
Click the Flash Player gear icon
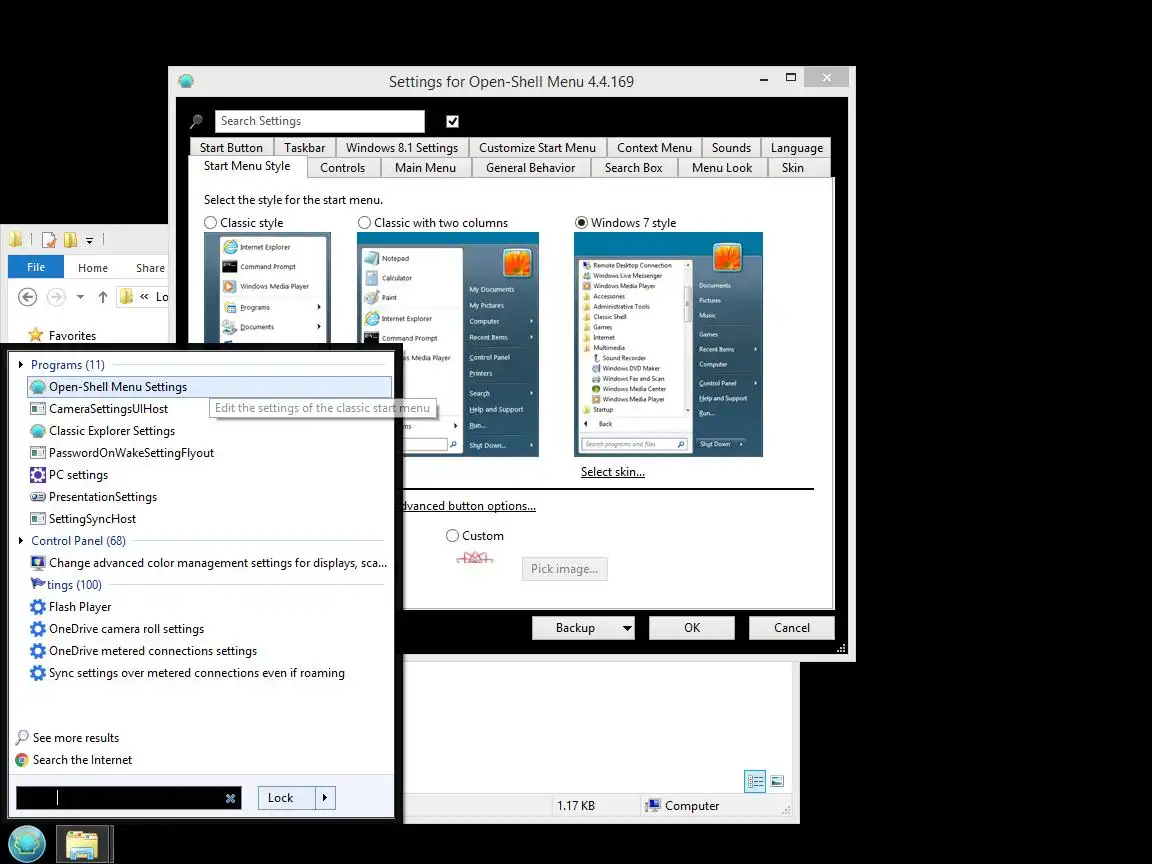tap(38, 608)
